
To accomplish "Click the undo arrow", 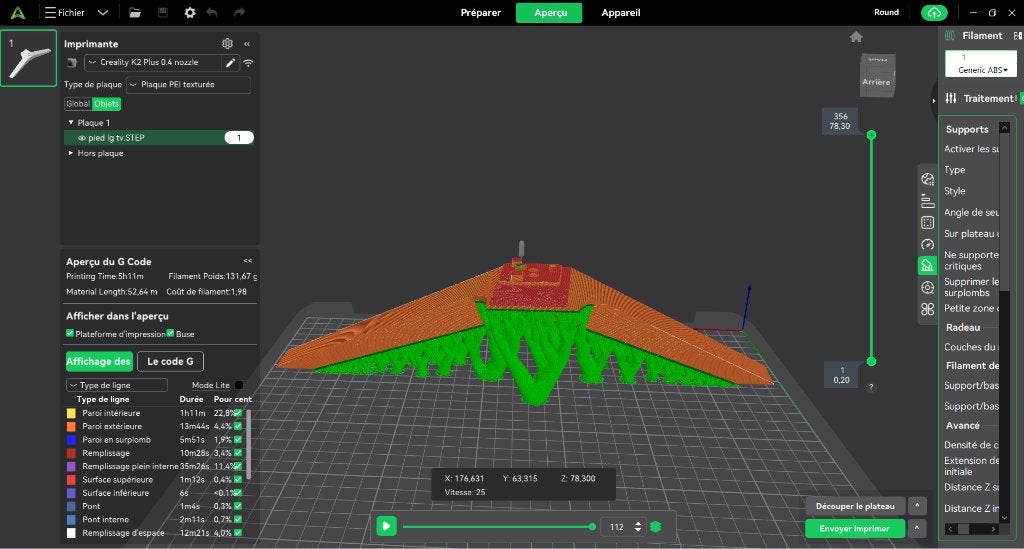I will click(212, 12).
